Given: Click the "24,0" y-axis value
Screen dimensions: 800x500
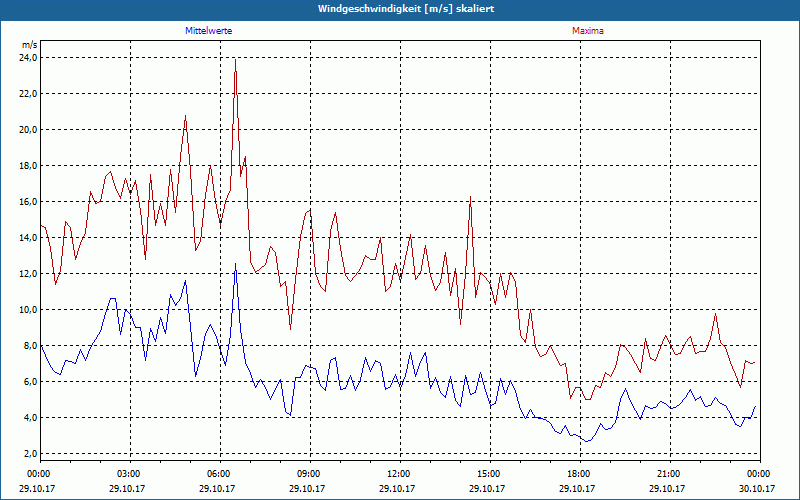Looking at the screenshot, I should tap(29, 58).
